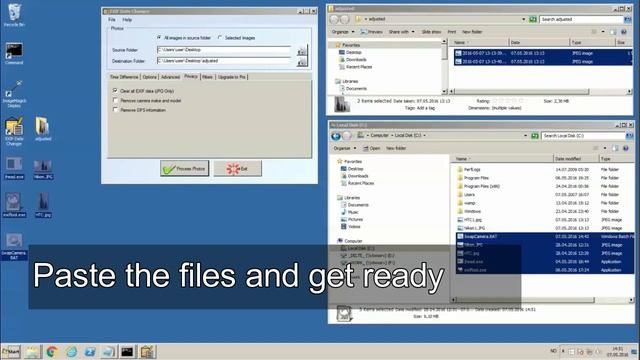Enable 'Remove camera make and model'

pos(115,100)
